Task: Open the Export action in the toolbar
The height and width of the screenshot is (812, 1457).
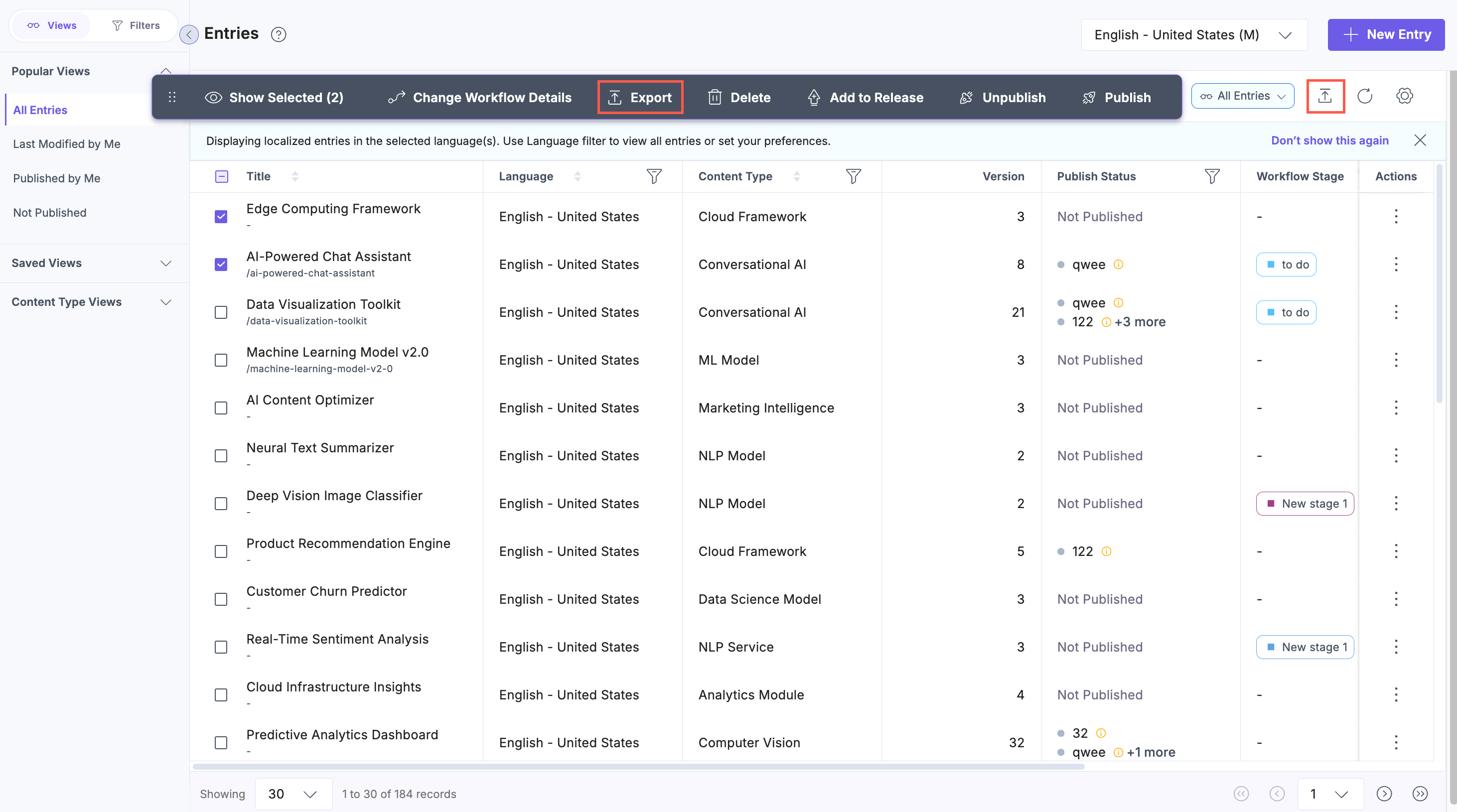Action: click(x=640, y=97)
